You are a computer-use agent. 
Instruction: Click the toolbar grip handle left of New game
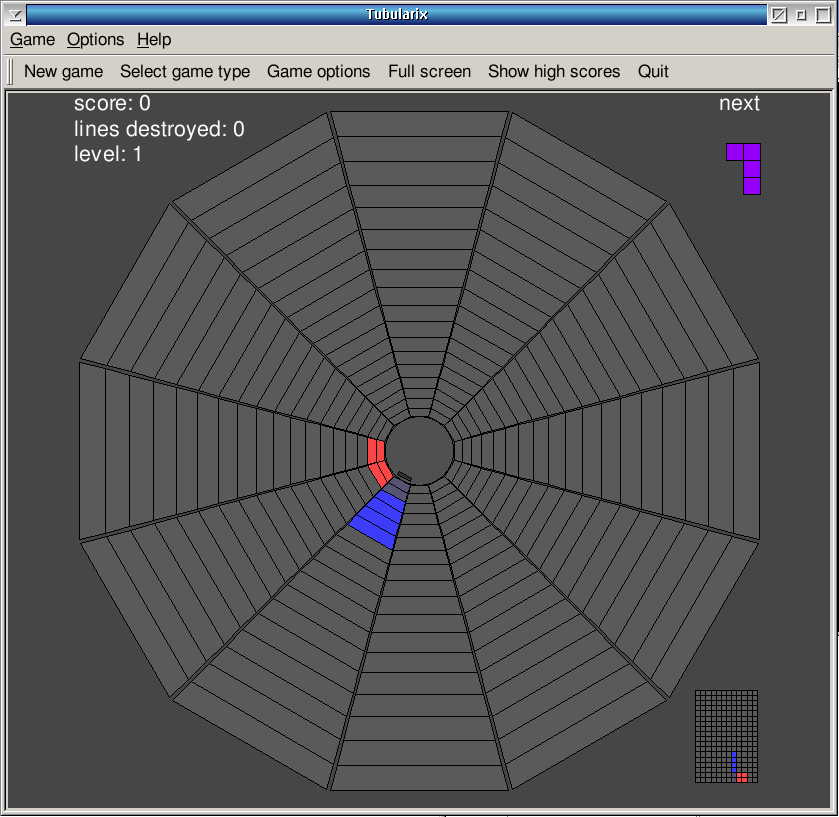click(x=10, y=72)
